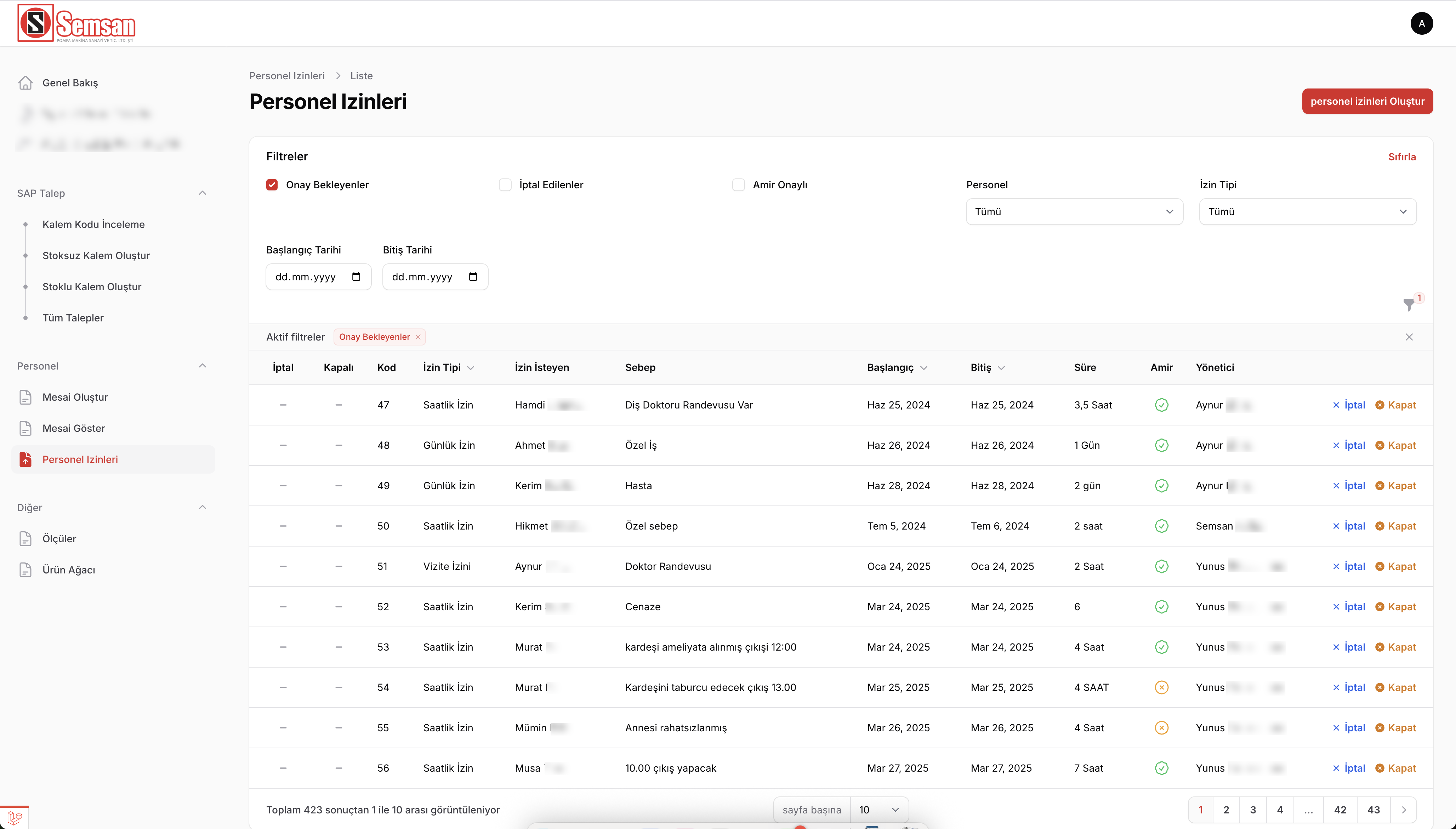Open the Personel dropdown filter
This screenshot has width=1456, height=829.
pyautogui.click(x=1074, y=212)
